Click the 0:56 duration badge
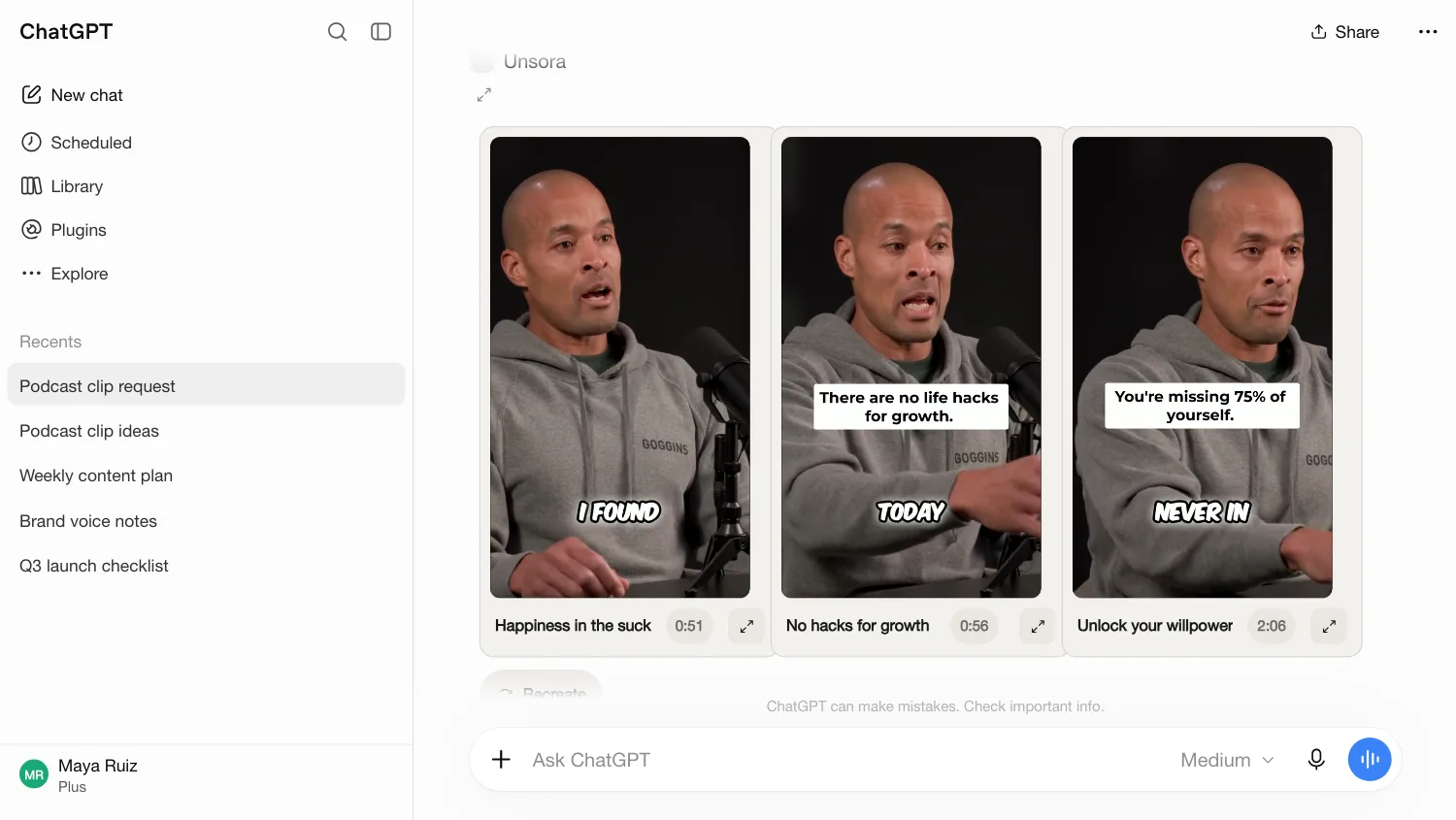Image resolution: width=1456 pixels, height=820 pixels. coord(975,626)
